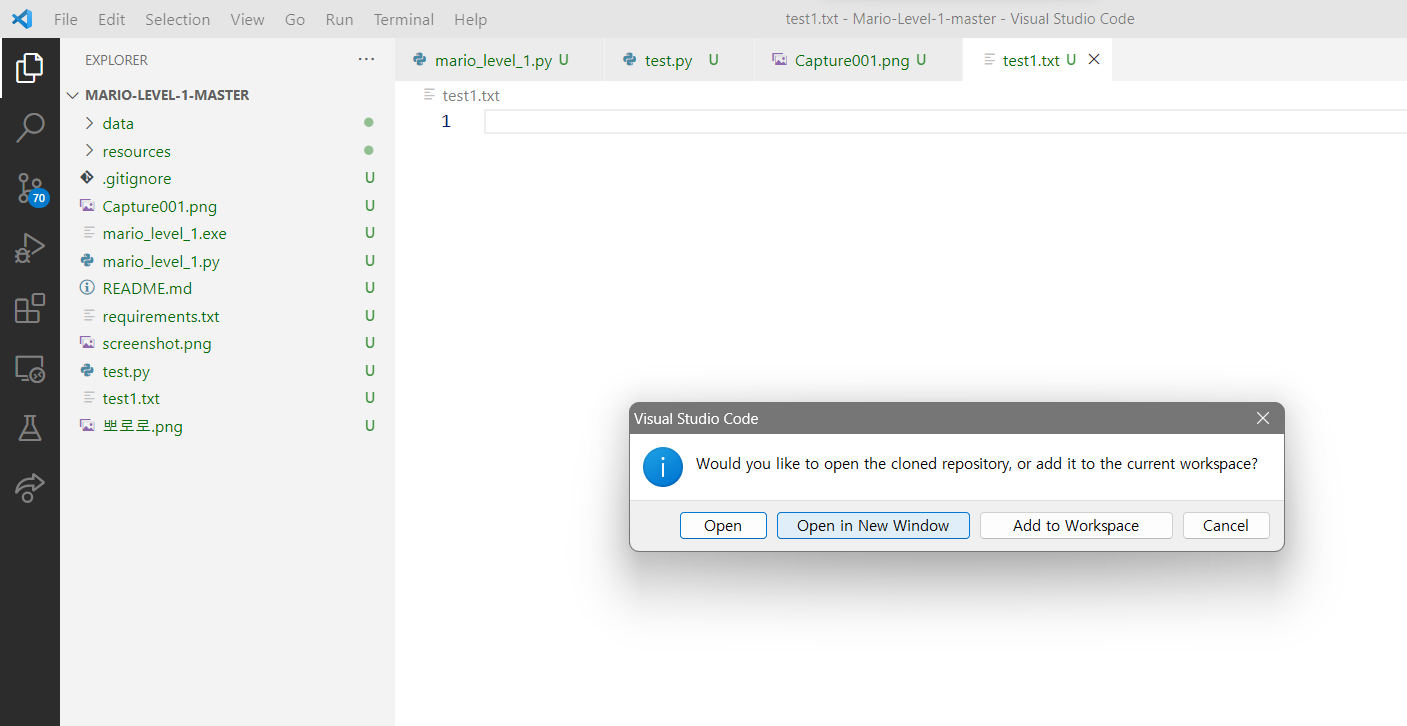Click info icon beside README.md
Screen dimensions: 1407x726
(87, 288)
